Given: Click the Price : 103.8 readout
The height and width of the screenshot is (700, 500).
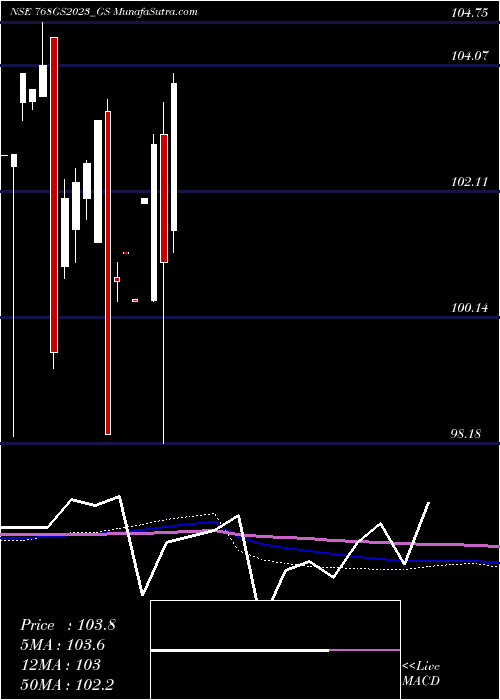Looking at the screenshot, I should 68,625.
